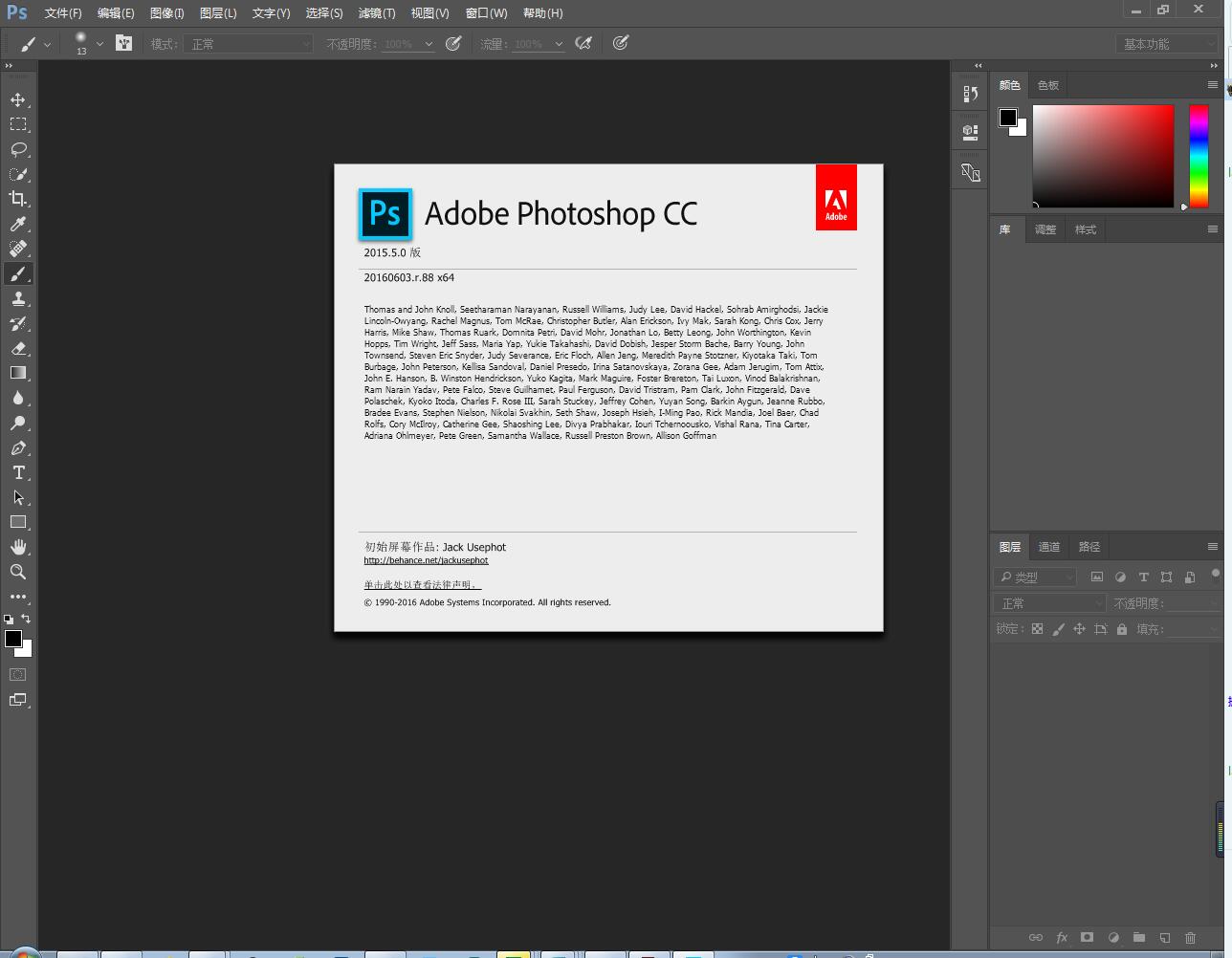Switch to the 调整 tab
Image resolution: width=1232 pixels, height=958 pixels.
click(x=1045, y=229)
